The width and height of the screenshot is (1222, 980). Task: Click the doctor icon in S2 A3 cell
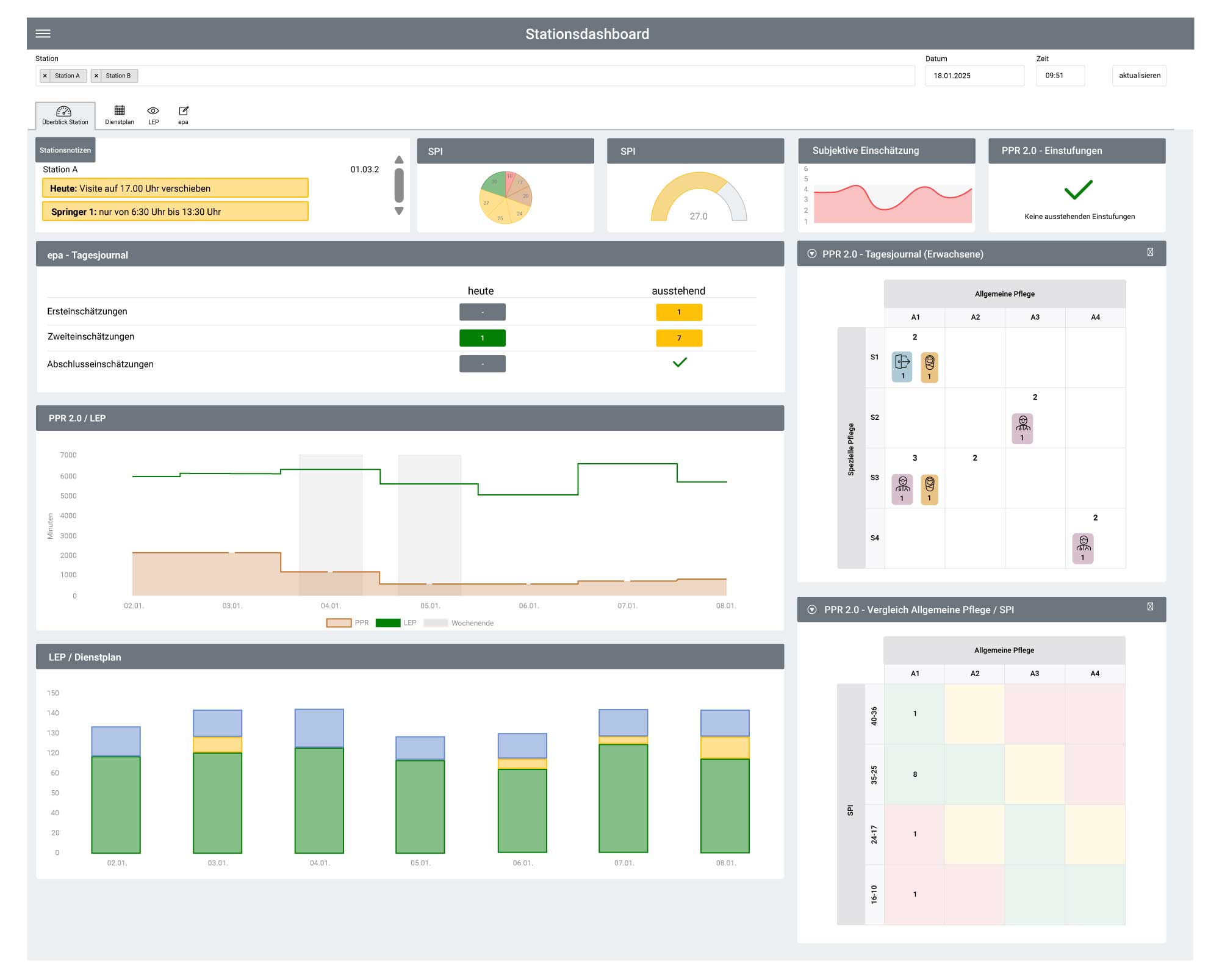point(1023,428)
